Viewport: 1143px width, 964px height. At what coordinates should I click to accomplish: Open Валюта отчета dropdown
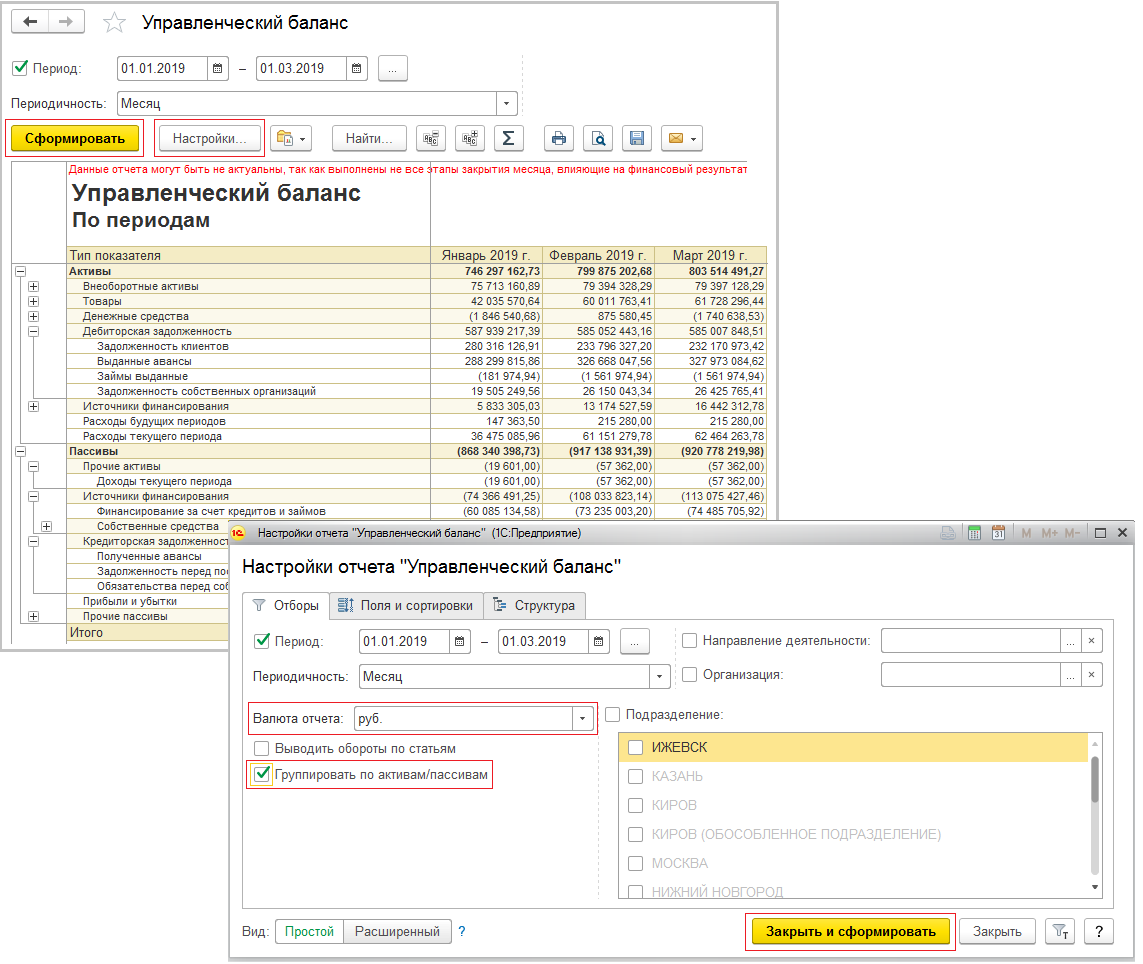point(581,718)
